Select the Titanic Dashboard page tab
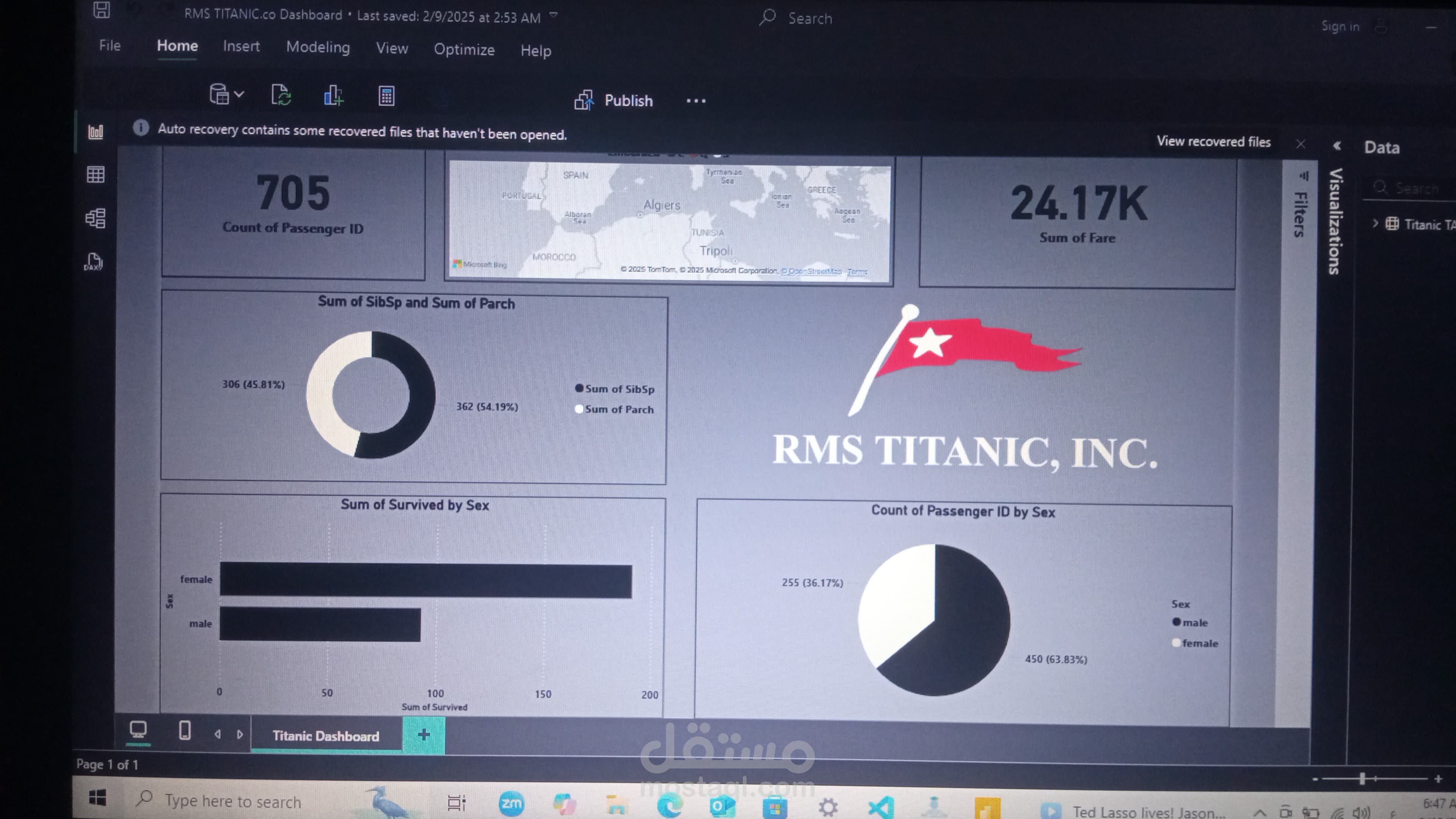Screen dimensions: 1456x819 [x=326, y=736]
